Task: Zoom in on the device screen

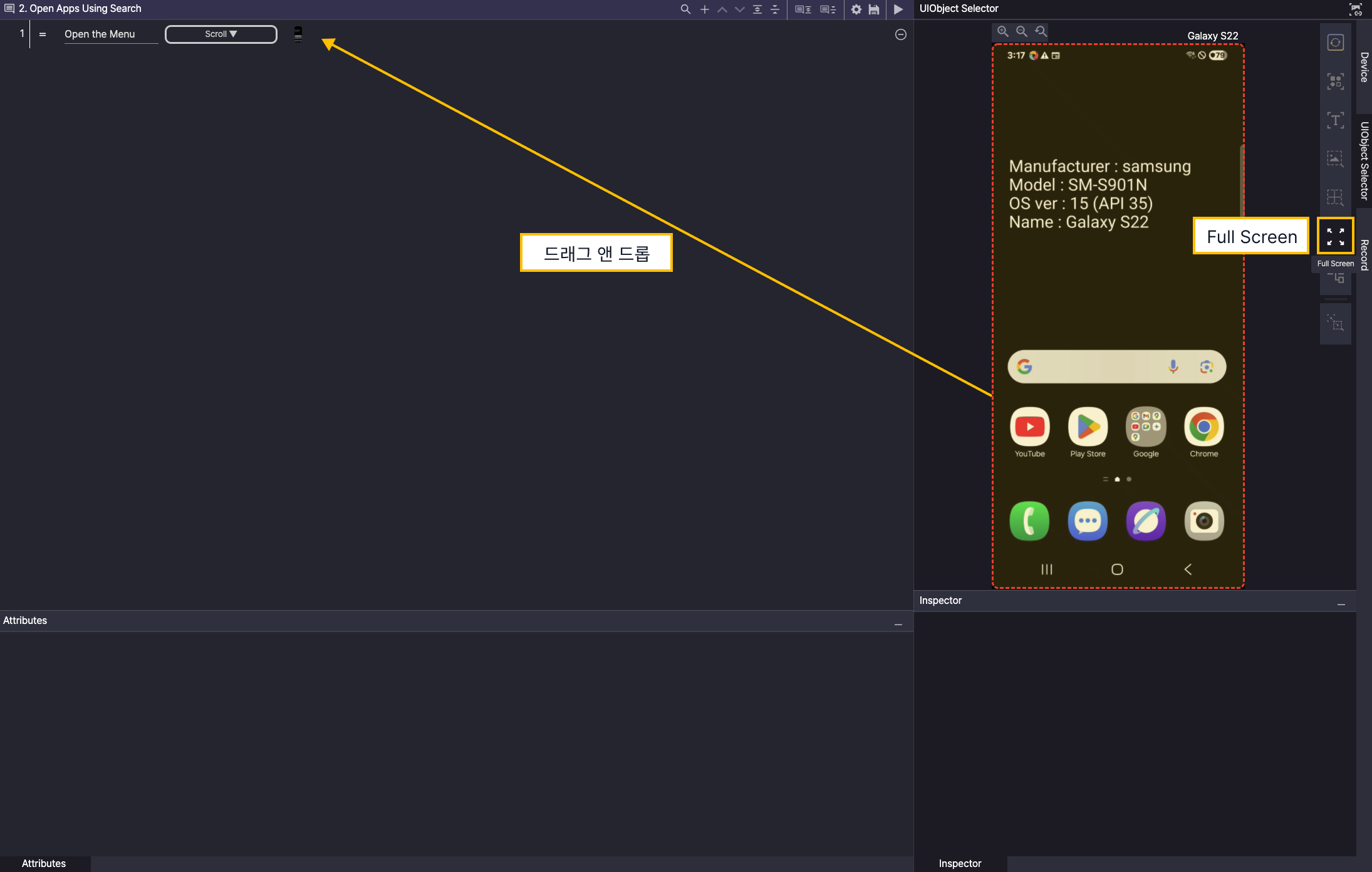Action: coord(1002,31)
